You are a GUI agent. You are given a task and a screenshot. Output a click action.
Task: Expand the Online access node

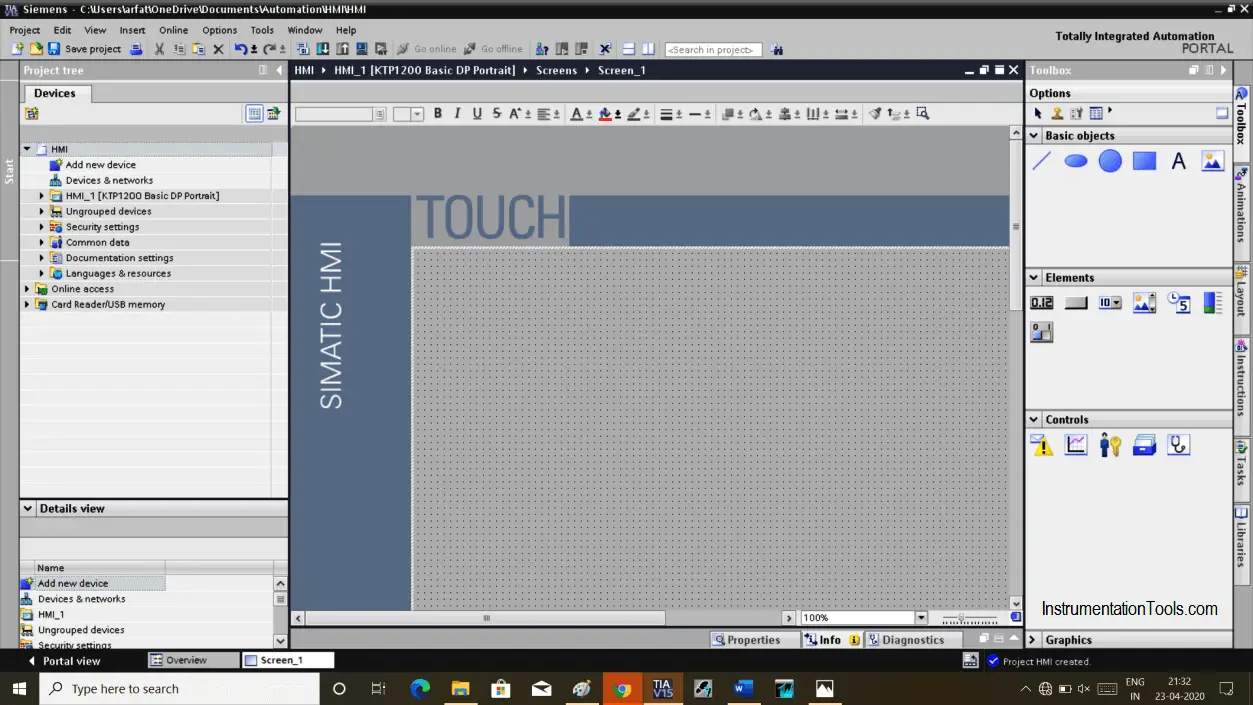click(x=27, y=289)
